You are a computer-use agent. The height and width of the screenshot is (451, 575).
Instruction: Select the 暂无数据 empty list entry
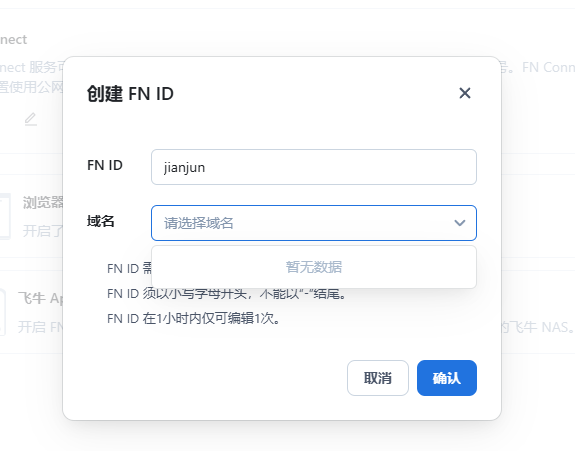point(314,267)
